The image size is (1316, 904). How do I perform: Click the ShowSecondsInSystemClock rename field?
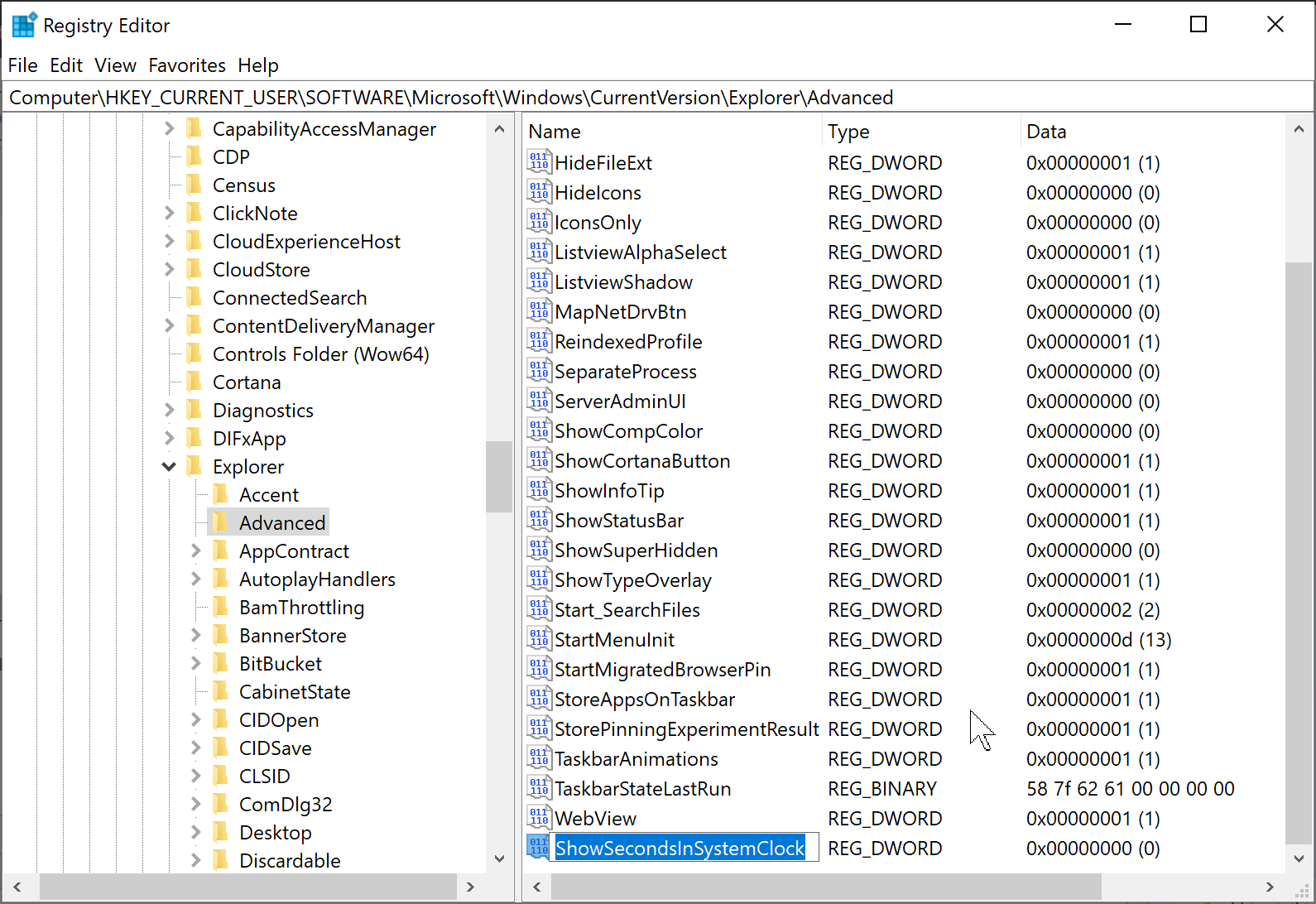coord(684,848)
